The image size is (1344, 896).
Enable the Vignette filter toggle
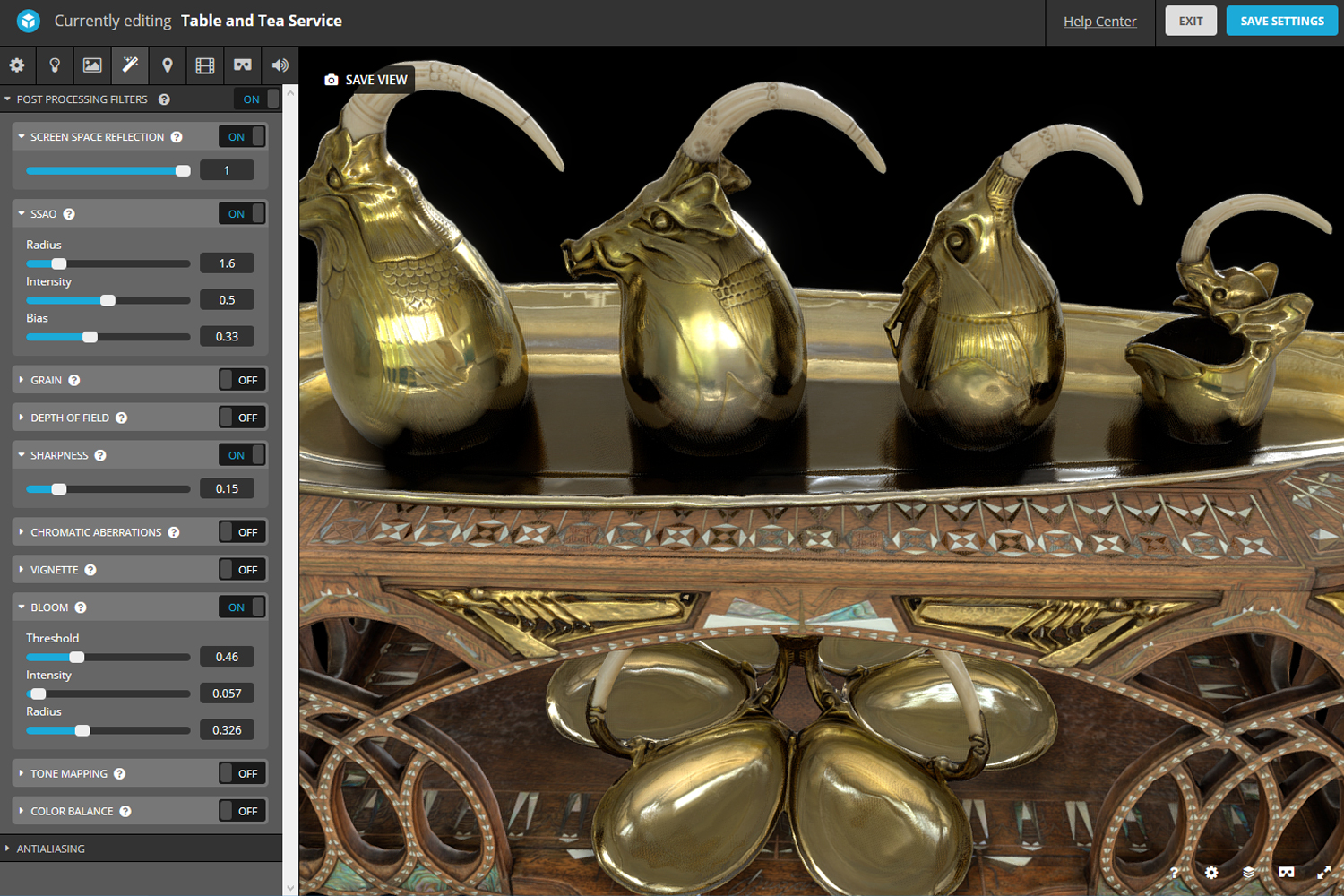(x=242, y=570)
